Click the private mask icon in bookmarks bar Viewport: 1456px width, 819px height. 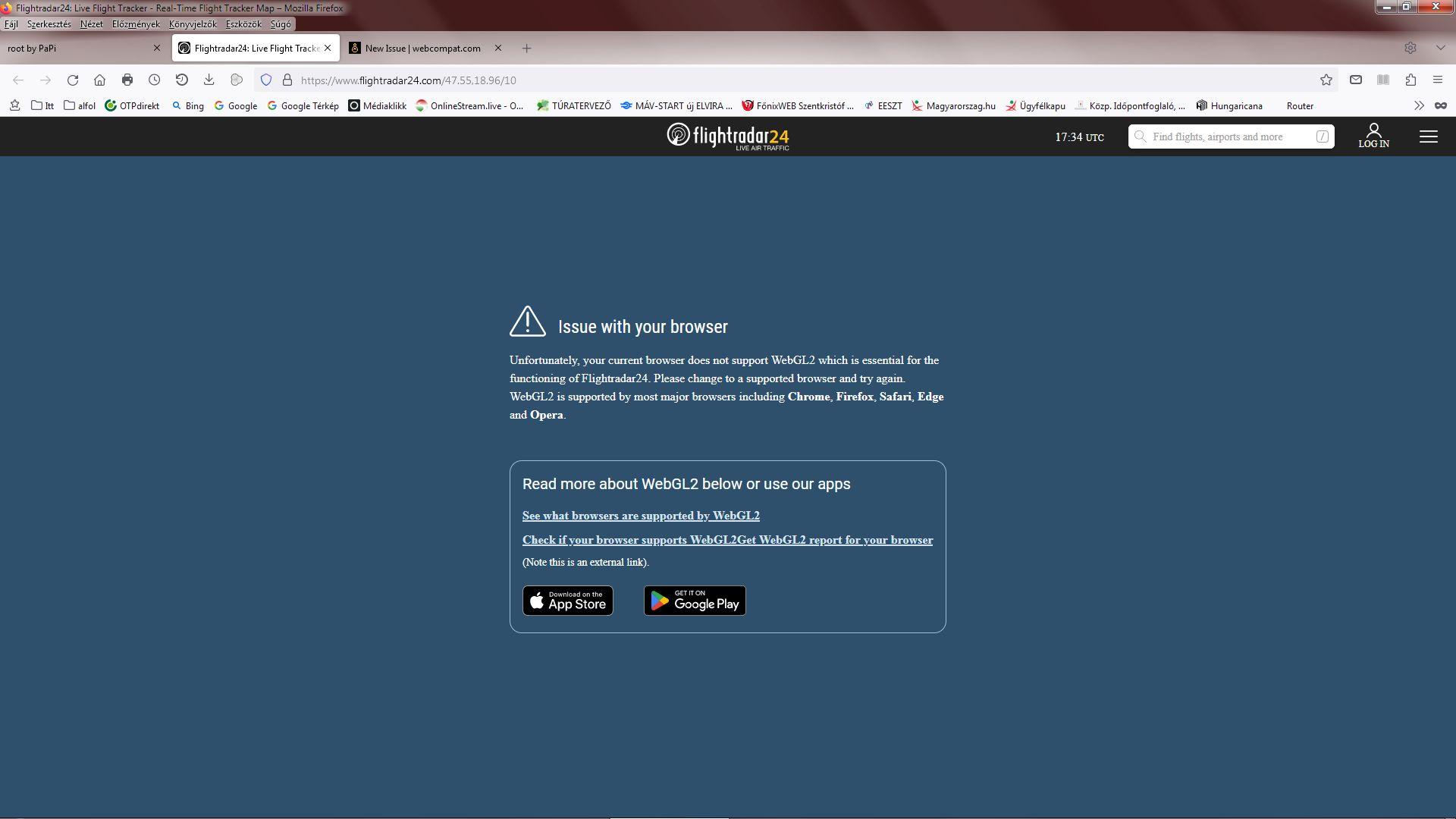1441,106
